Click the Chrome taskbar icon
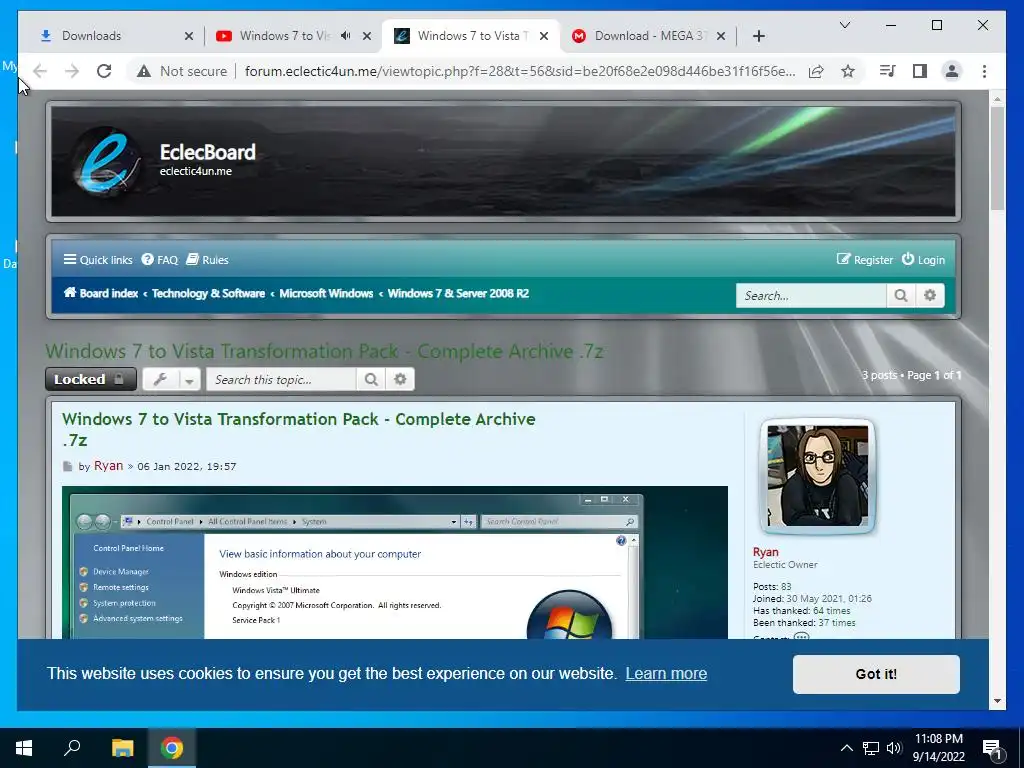This screenshot has height=768, width=1024. 172,748
